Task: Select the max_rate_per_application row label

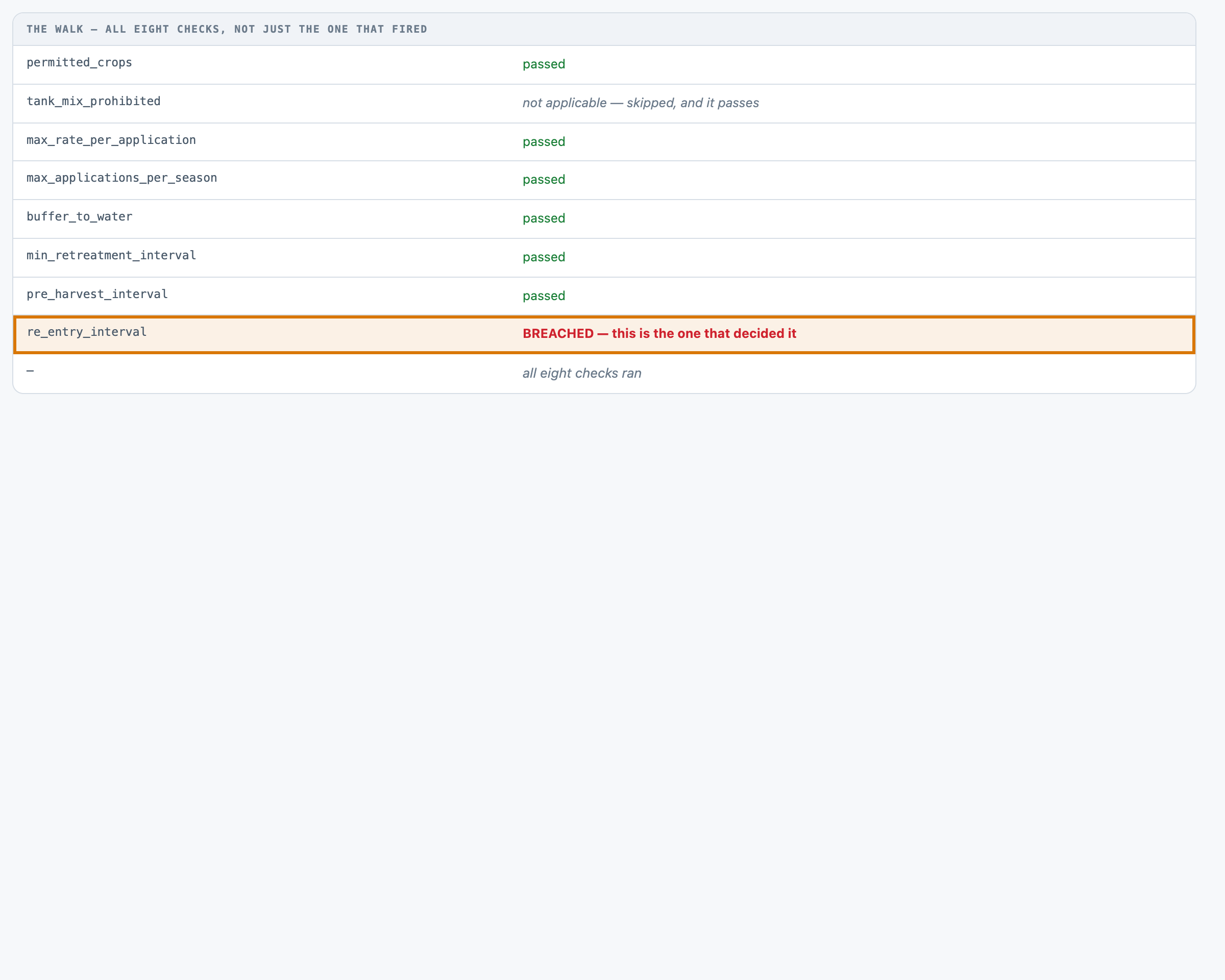Action: tap(111, 140)
